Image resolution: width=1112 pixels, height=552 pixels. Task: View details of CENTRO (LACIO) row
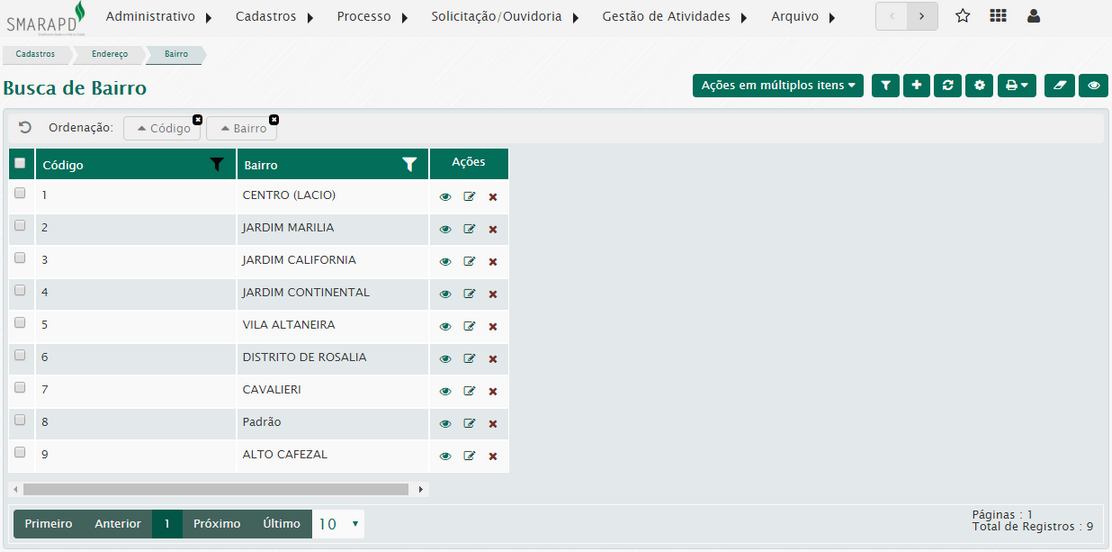coord(445,197)
